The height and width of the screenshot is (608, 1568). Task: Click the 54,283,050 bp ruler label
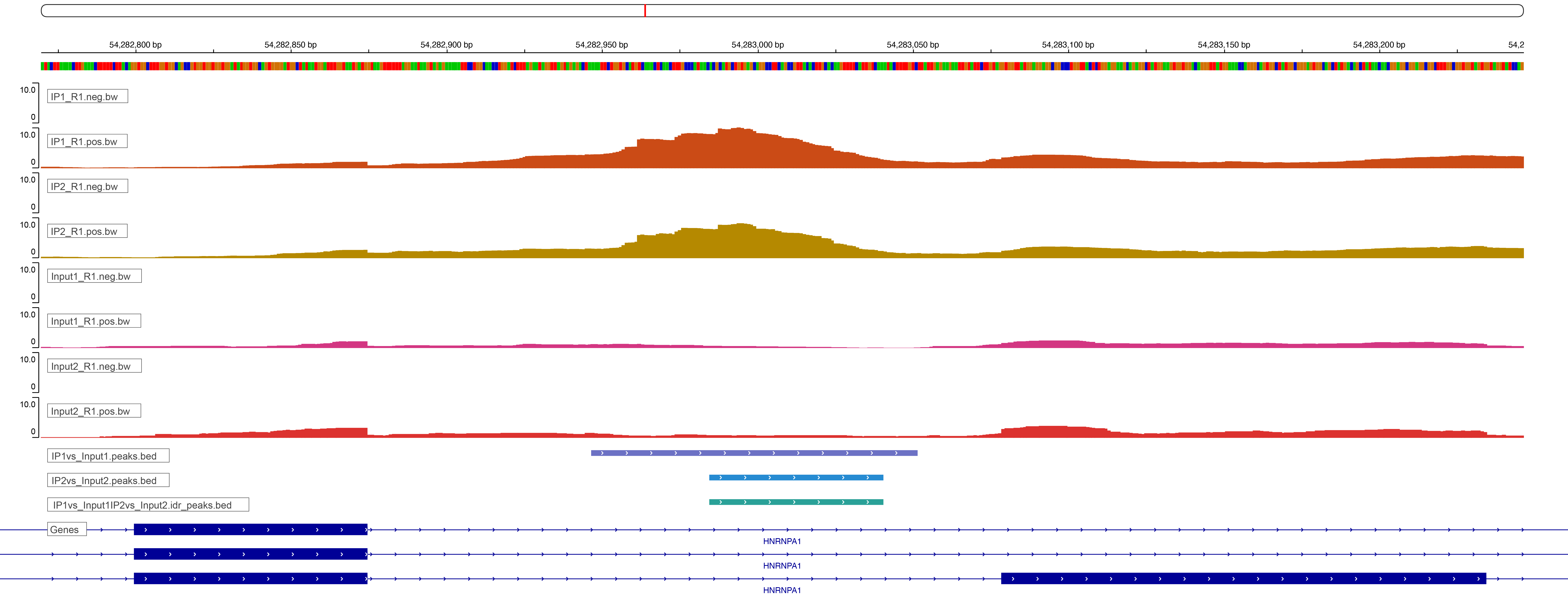pyautogui.click(x=912, y=45)
